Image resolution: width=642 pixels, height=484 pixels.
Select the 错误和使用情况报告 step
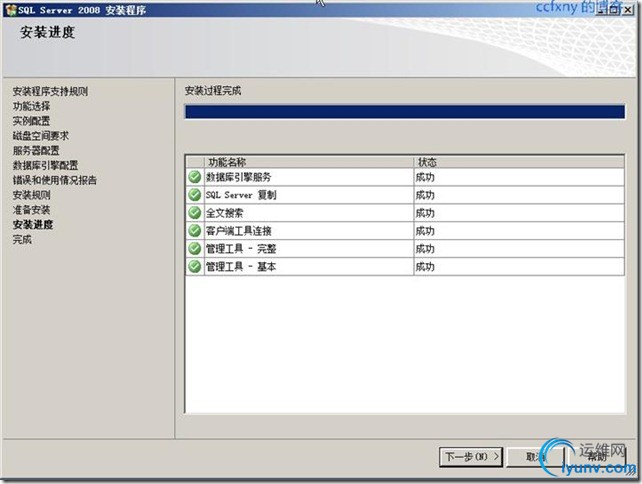tap(55, 180)
